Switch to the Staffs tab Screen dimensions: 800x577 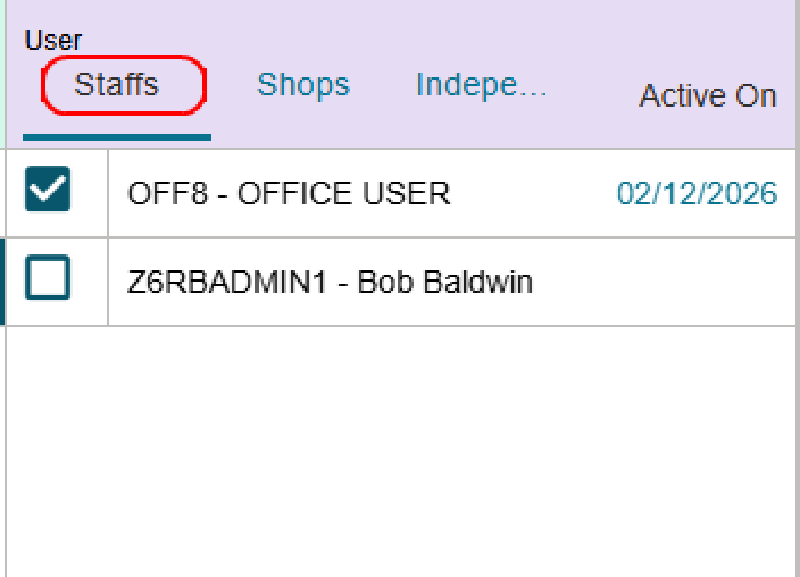click(x=117, y=85)
